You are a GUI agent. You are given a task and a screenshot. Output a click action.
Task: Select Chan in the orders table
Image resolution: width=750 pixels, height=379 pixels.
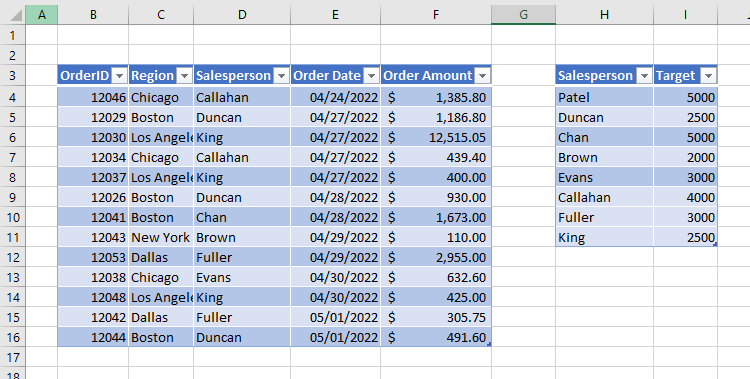coord(242,217)
